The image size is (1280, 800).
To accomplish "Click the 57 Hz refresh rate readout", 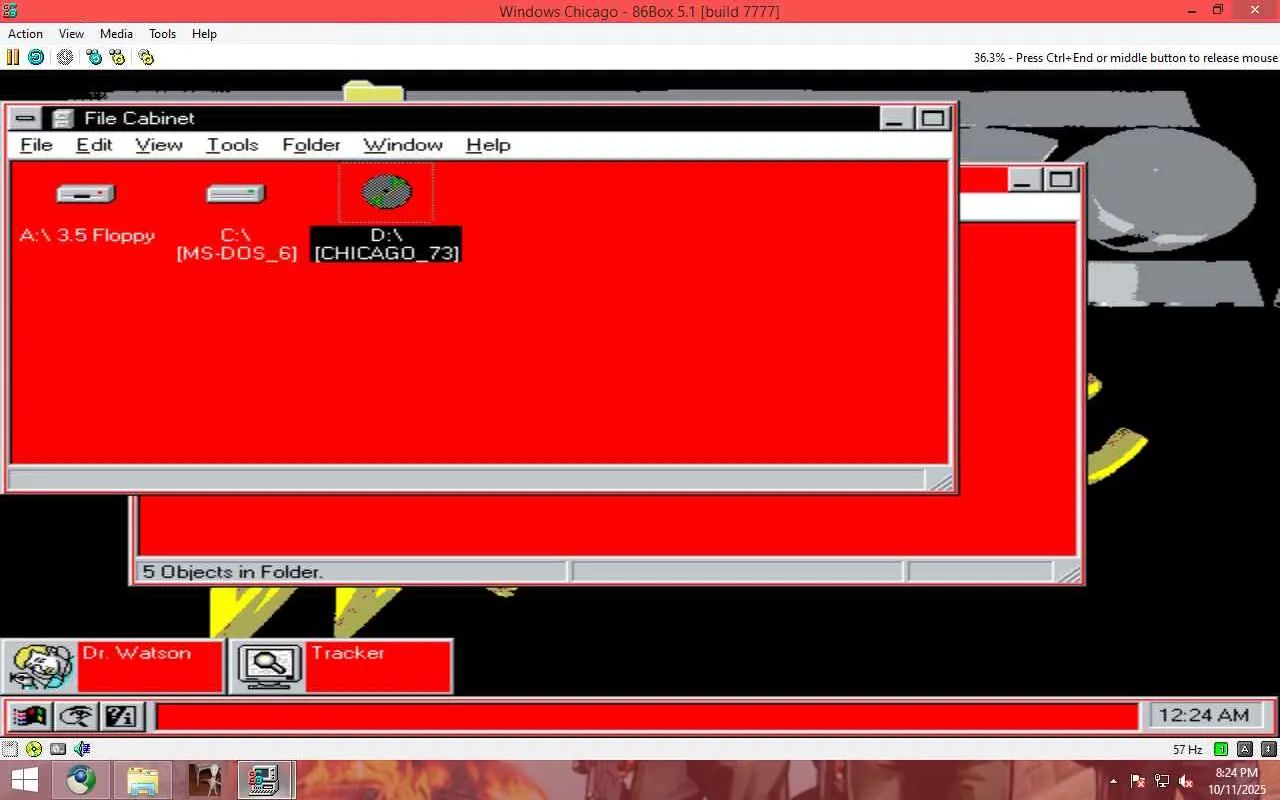I will tap(1187, 749).
